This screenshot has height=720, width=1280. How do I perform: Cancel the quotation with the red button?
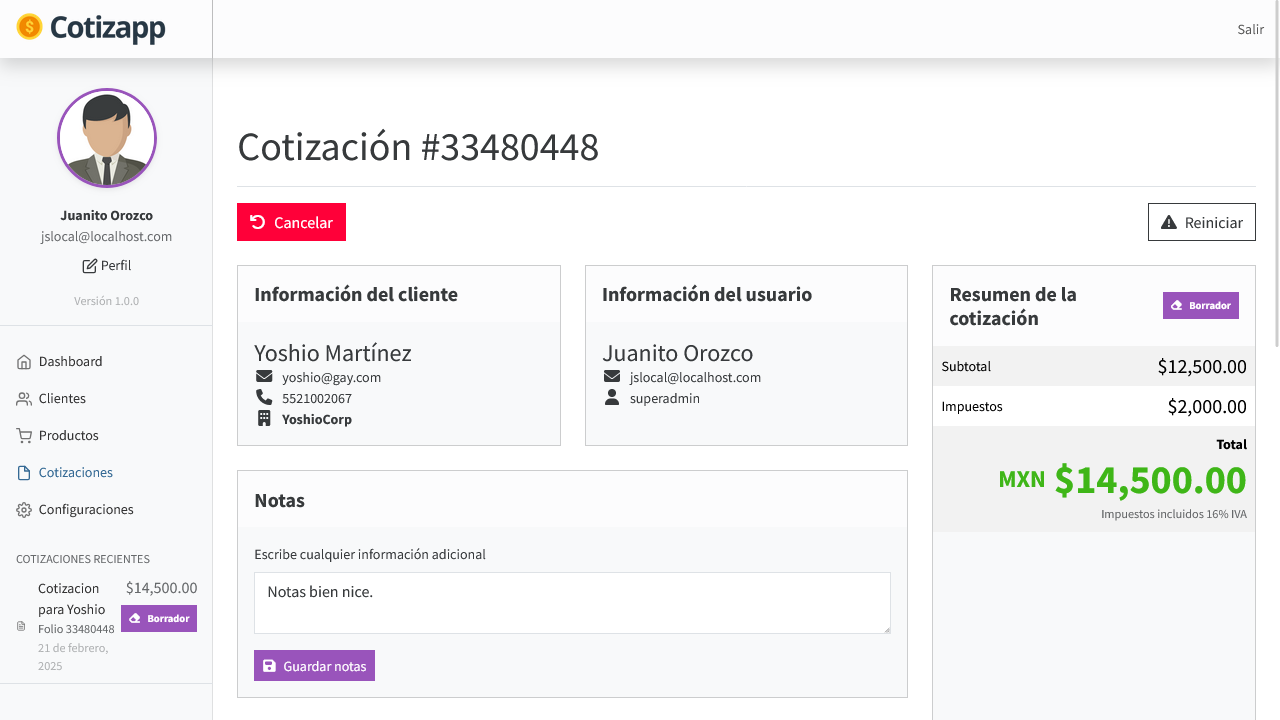tap(291, 222)
